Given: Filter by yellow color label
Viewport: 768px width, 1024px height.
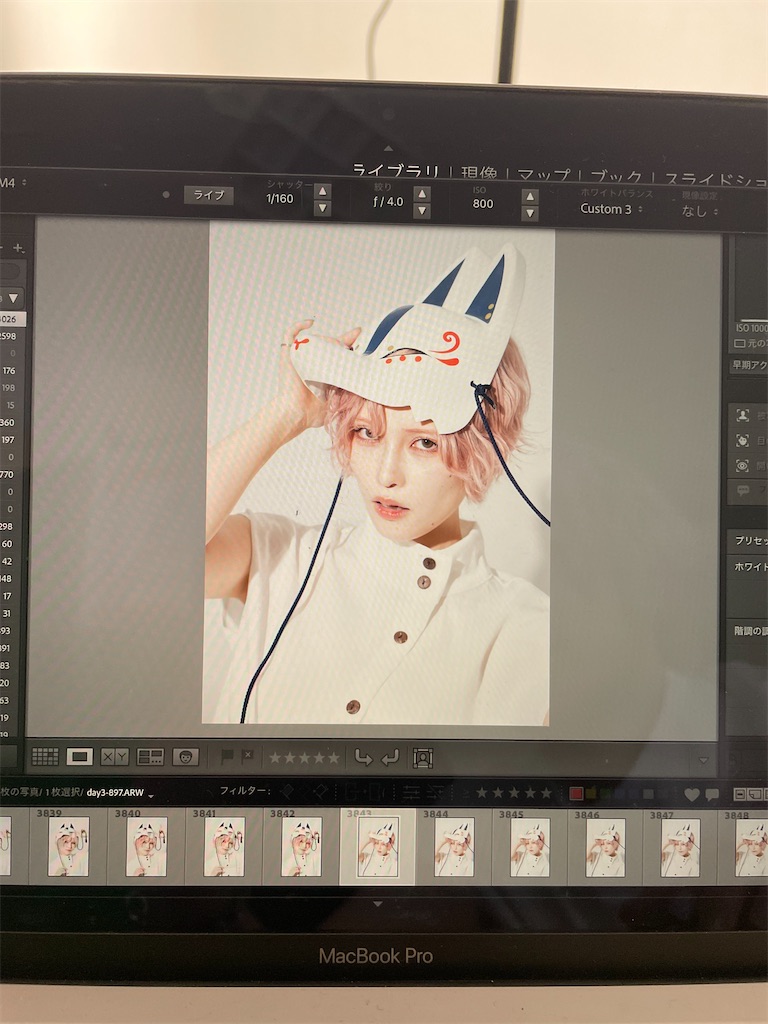Looking at the screenshot, I should point(592,793).
